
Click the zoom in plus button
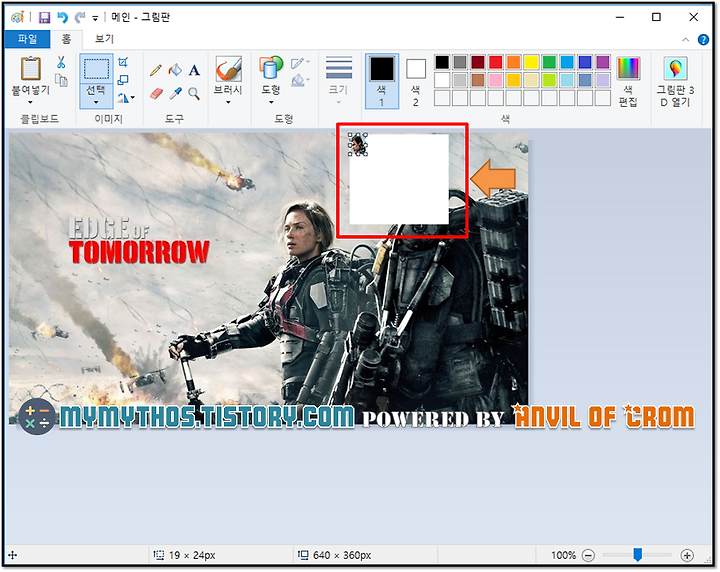click(687, 555)
